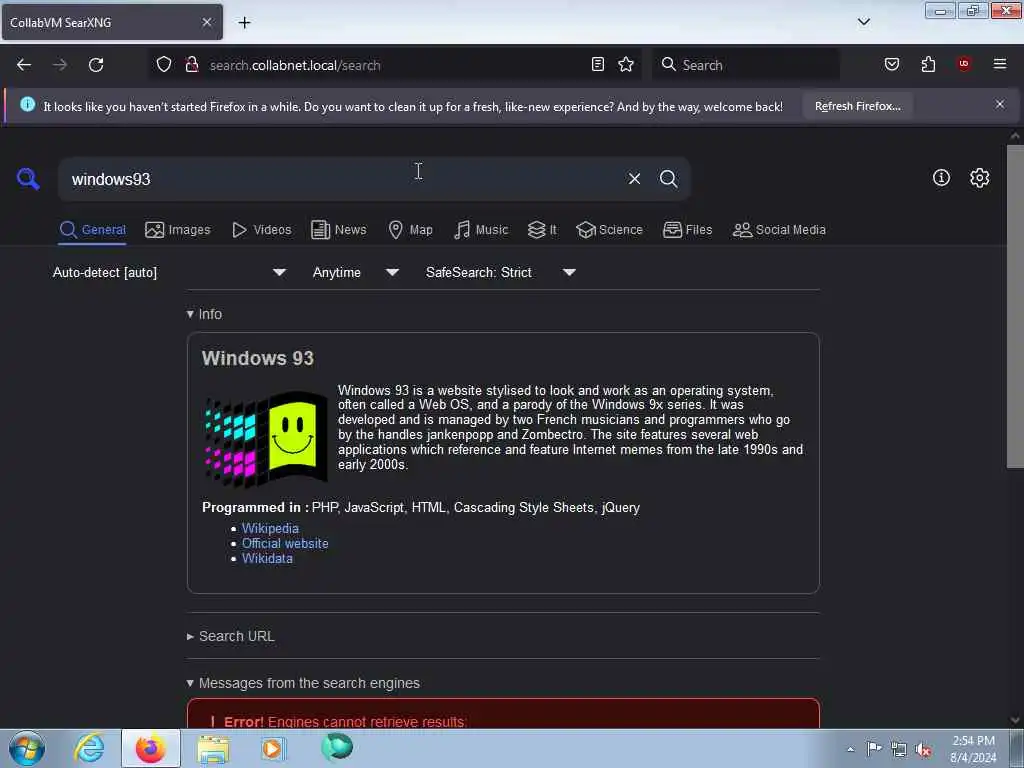Open the Firefox extensions puzzle icon
The image size is (1024, 768).
[928, 64]
